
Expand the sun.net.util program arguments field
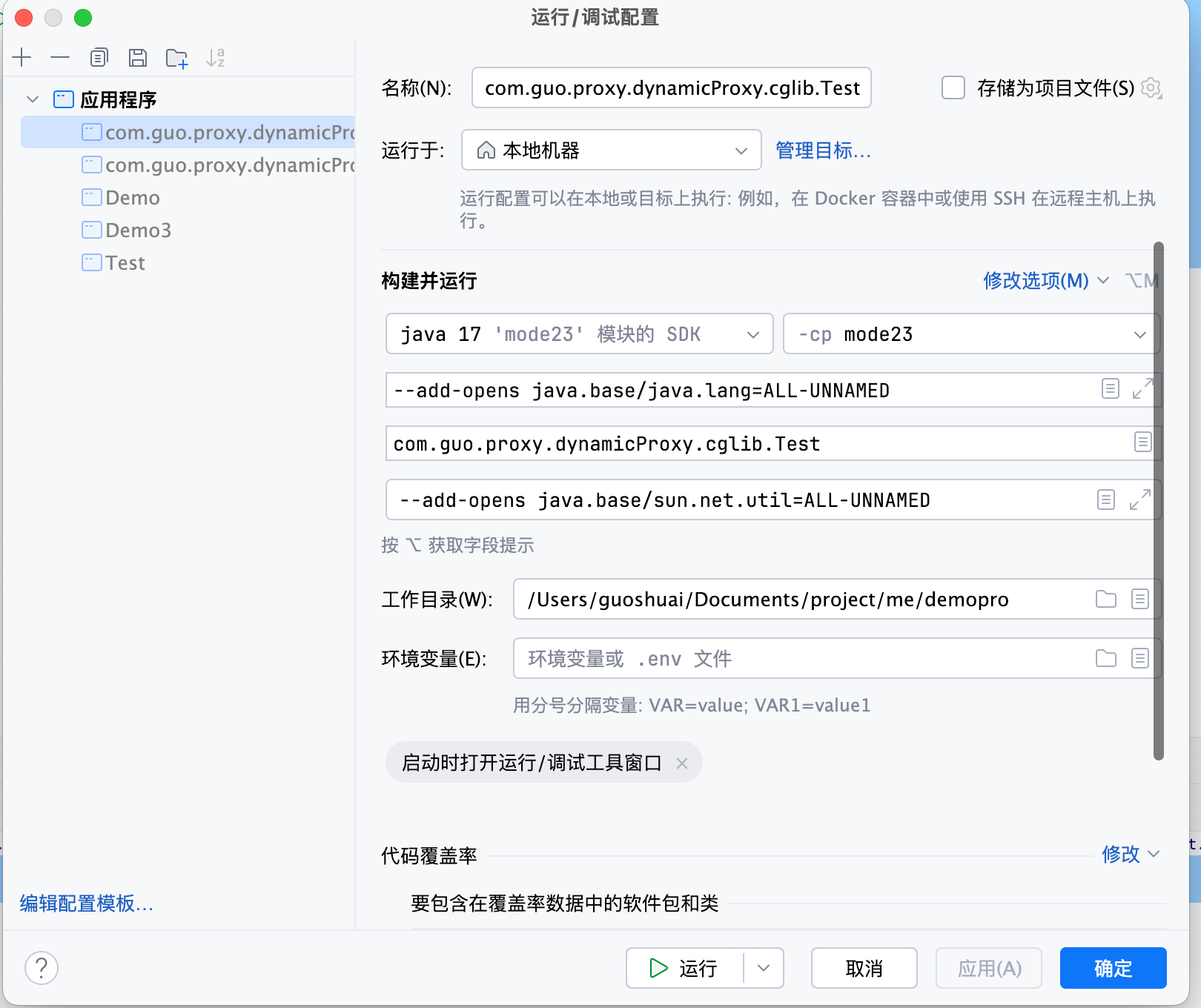(x=1139, y=500)
